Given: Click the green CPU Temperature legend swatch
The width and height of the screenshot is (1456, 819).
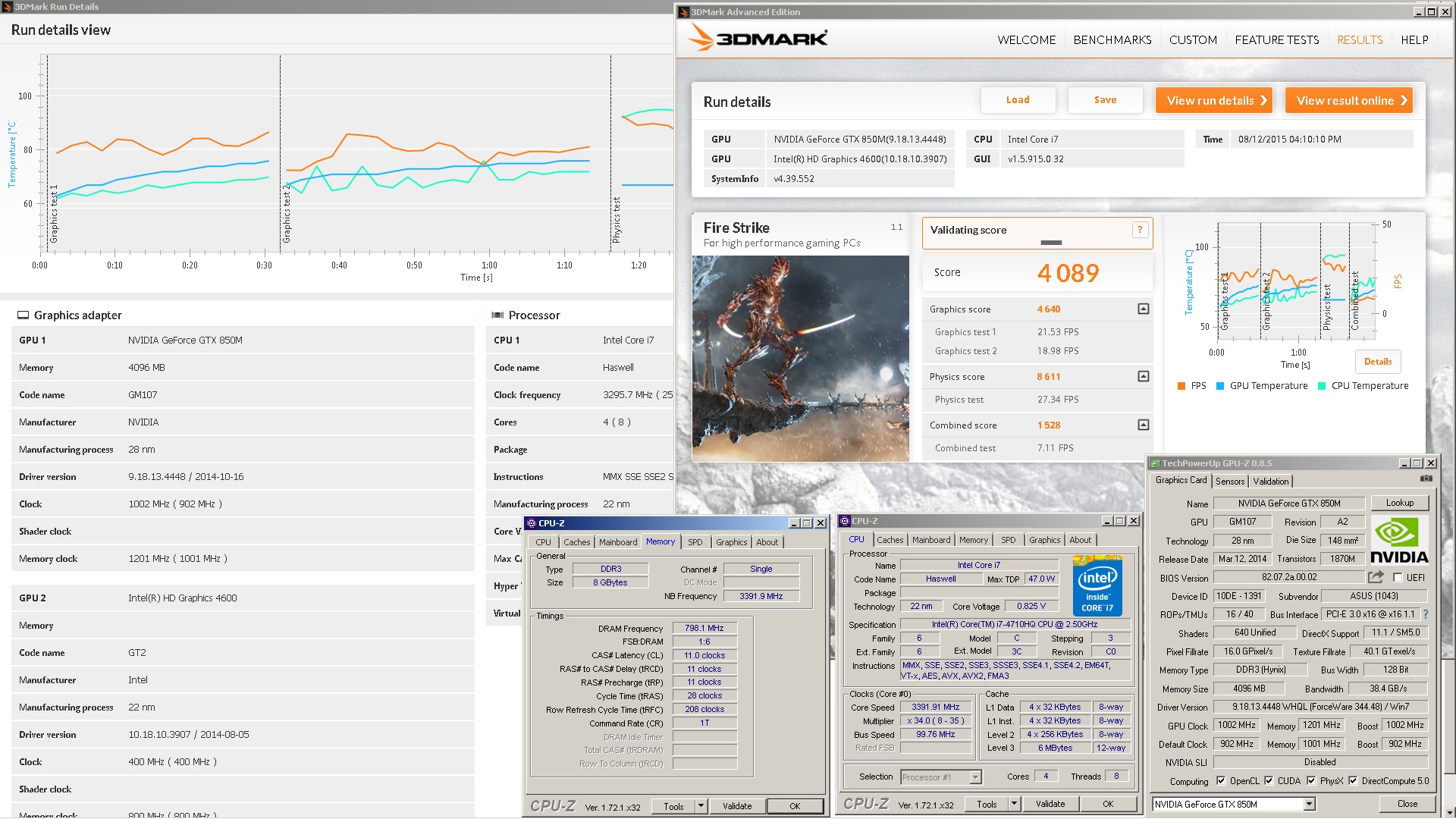Looking at the screenshot, I should (x=1322, y=386).
